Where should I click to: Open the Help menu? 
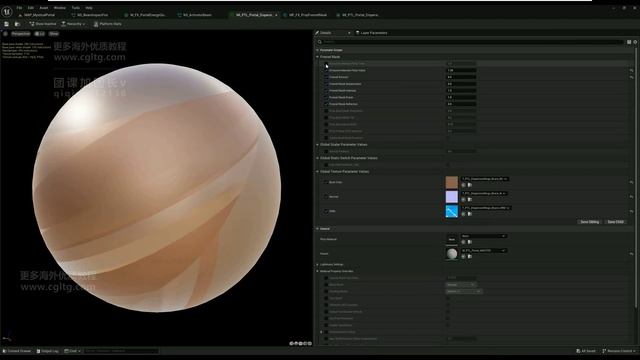point(89,8)
